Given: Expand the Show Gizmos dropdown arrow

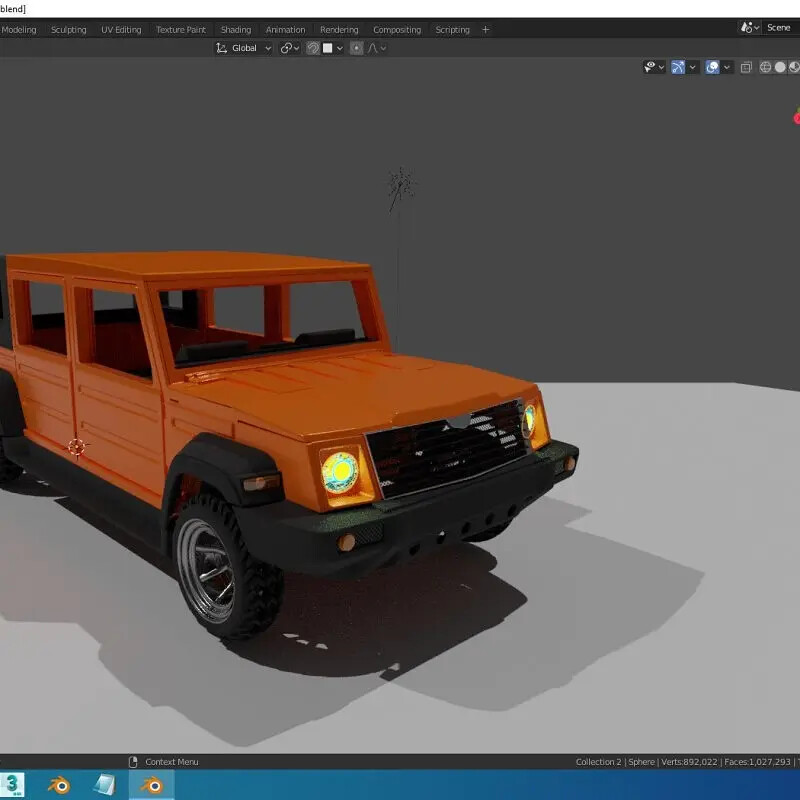Looking at the screenshot, I should point(661,67).
